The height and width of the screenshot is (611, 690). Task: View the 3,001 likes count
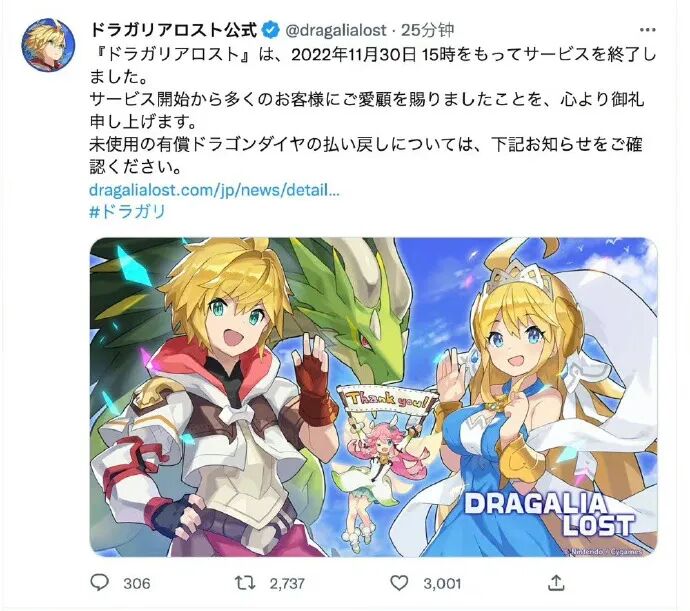pyautogui.click(x=442, y=583)
